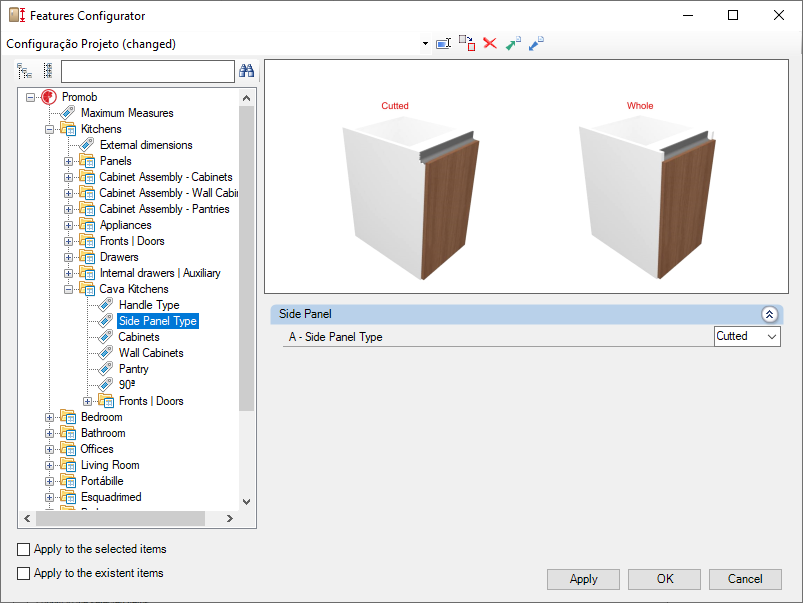The width and height of the screenshot is (809, 616).
Task: Click the green arrow import icon
Action: [x=513, y=44]
